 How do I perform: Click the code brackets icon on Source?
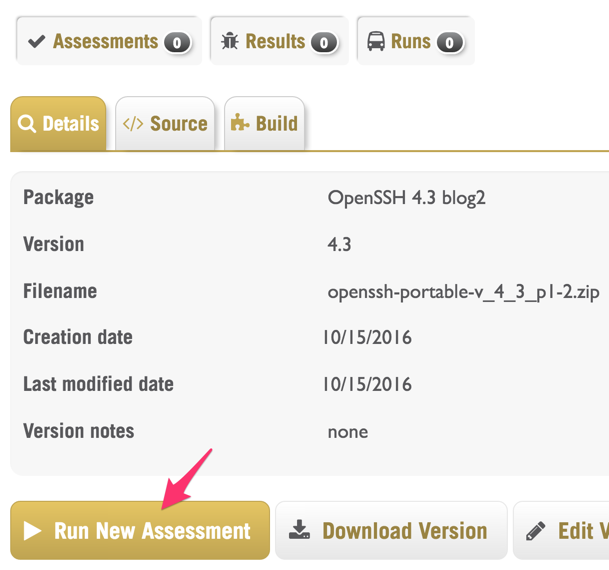pyautogui.click(x=133, y=124)
